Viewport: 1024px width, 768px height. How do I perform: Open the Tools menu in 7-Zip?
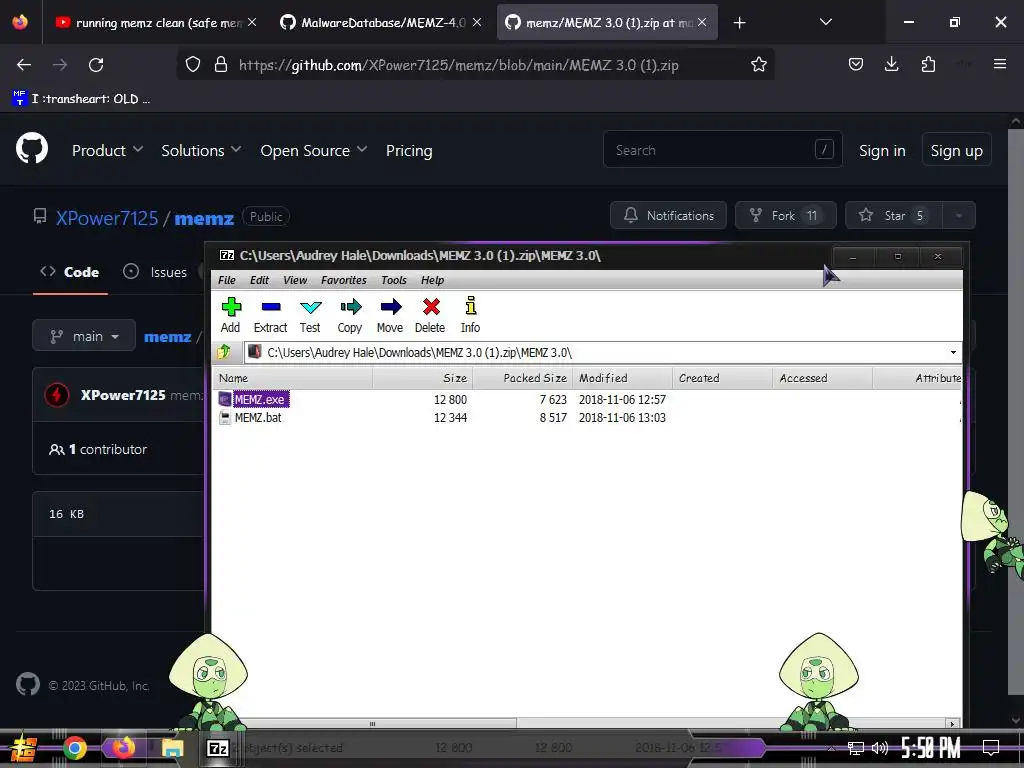[394, 280]
